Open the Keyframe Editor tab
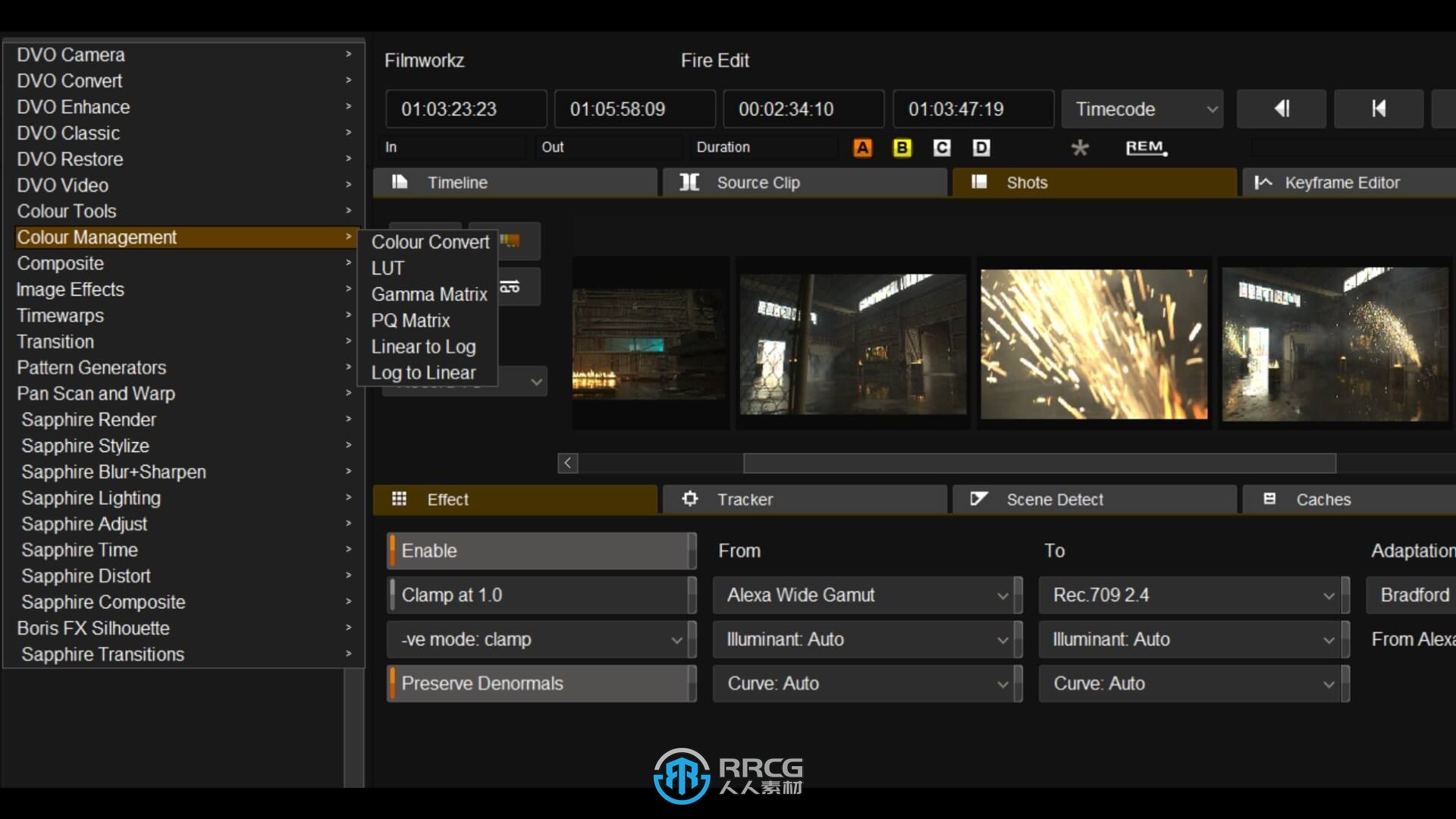 coord(1349,183)
